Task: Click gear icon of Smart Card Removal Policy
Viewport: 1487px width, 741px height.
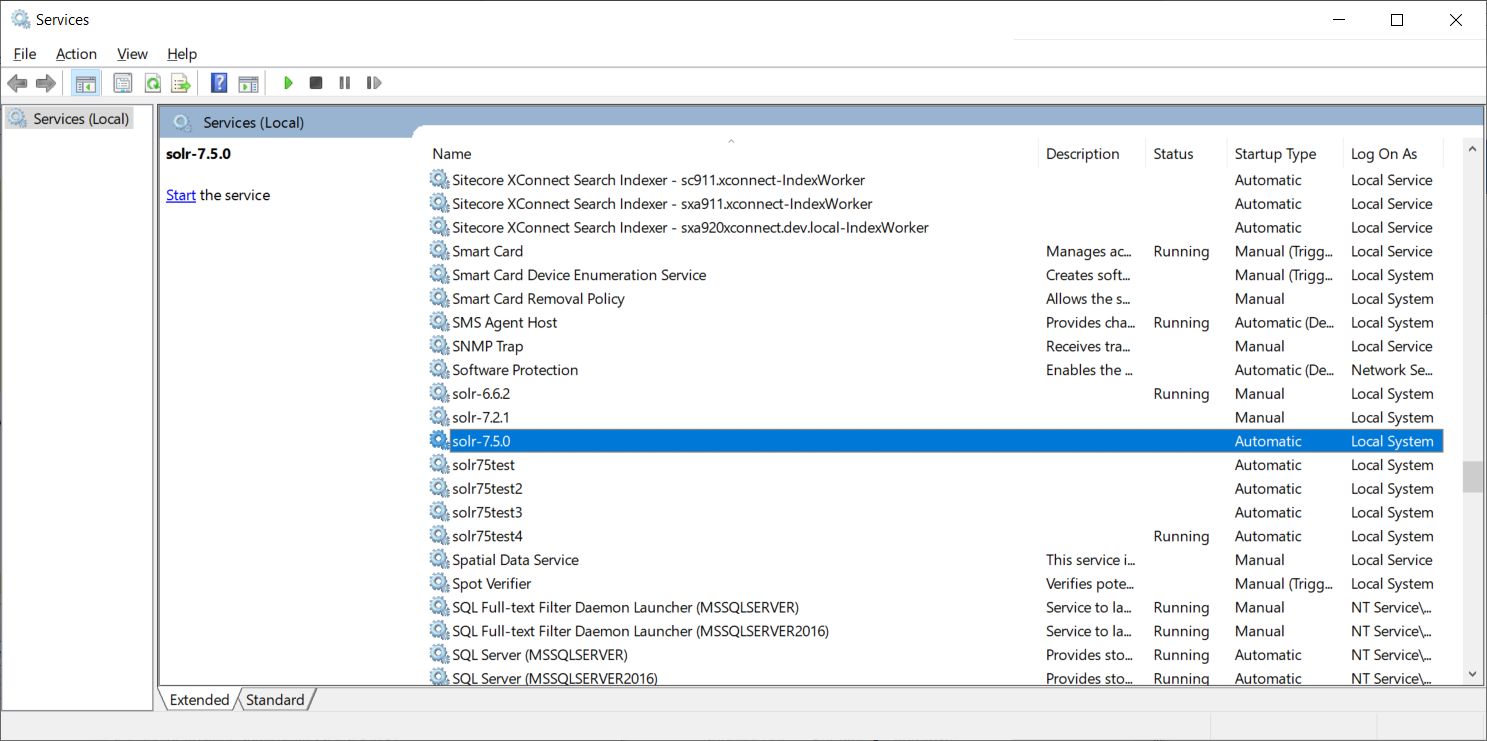Action: [439, 299]
